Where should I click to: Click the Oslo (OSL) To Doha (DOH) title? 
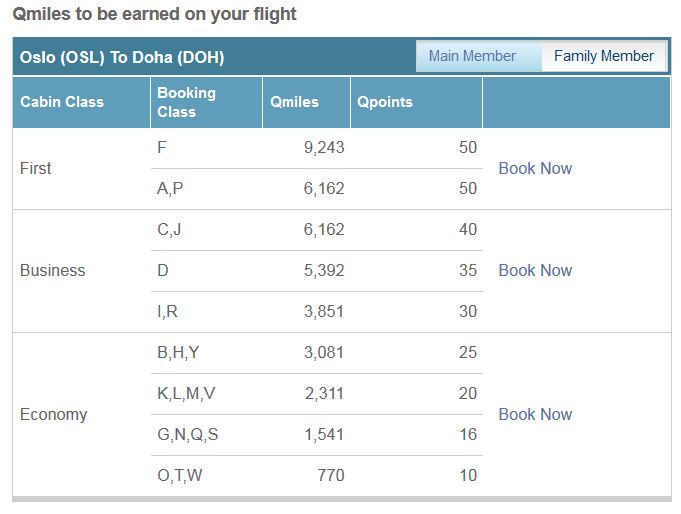pos(122,57)
